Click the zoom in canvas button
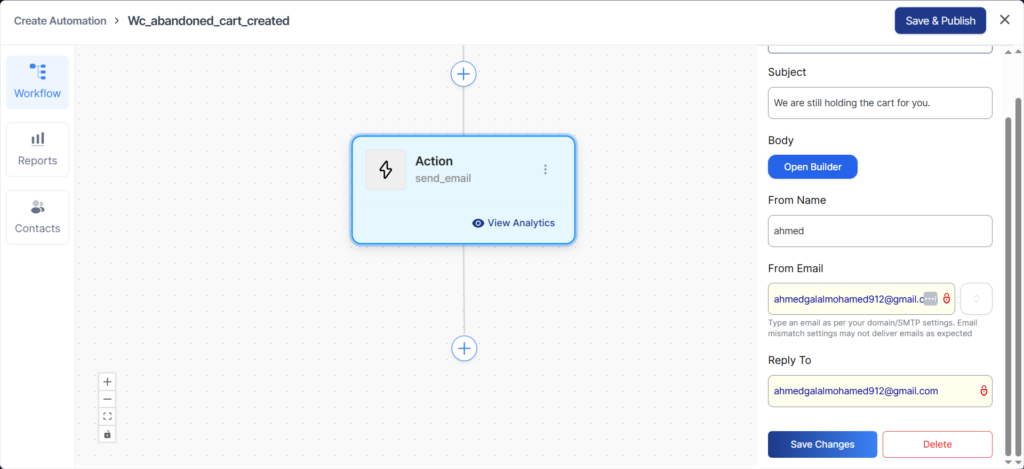 coord(108,381)
